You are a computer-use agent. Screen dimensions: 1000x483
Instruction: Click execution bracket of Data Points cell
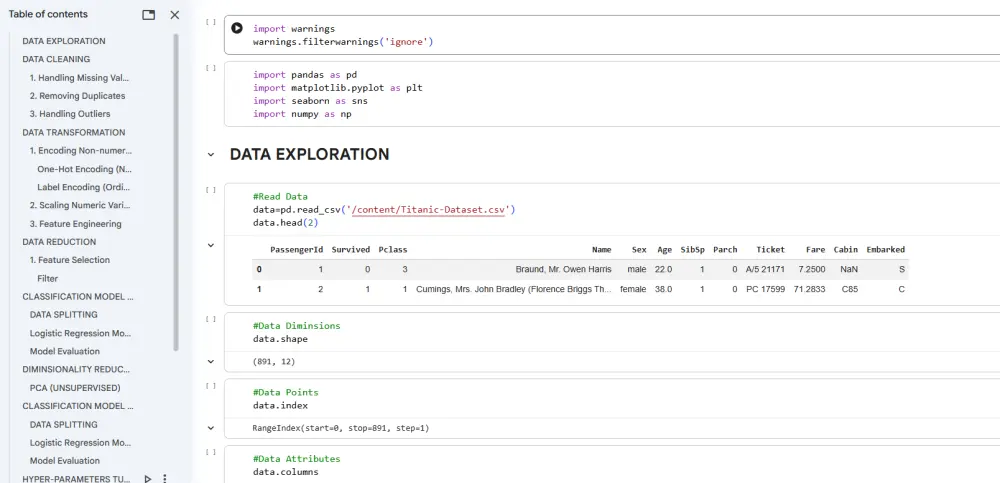pyautogui.click(x=210, y=385)
